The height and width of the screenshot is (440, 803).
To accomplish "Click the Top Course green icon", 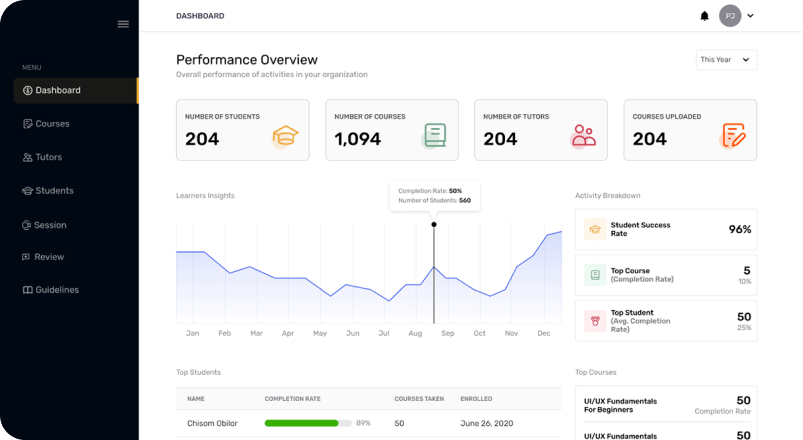I will point(594,275).
